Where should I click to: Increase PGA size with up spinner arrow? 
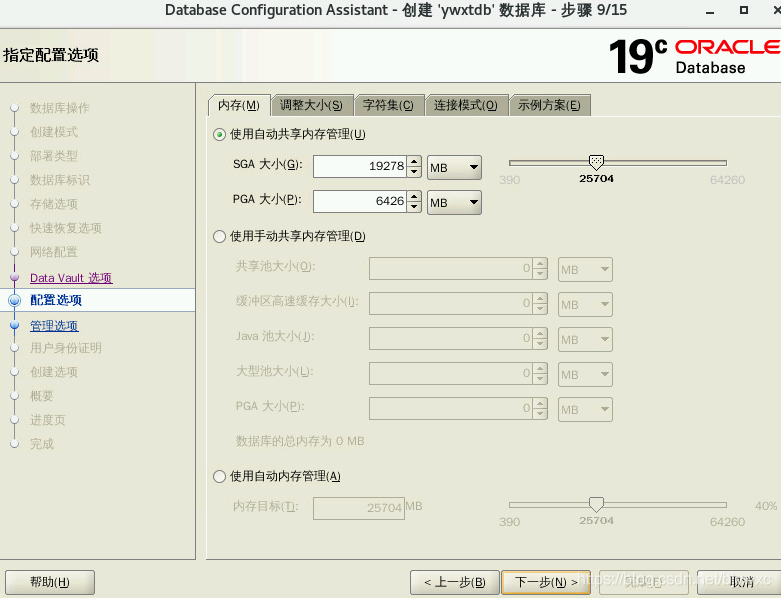coord(414,196)
